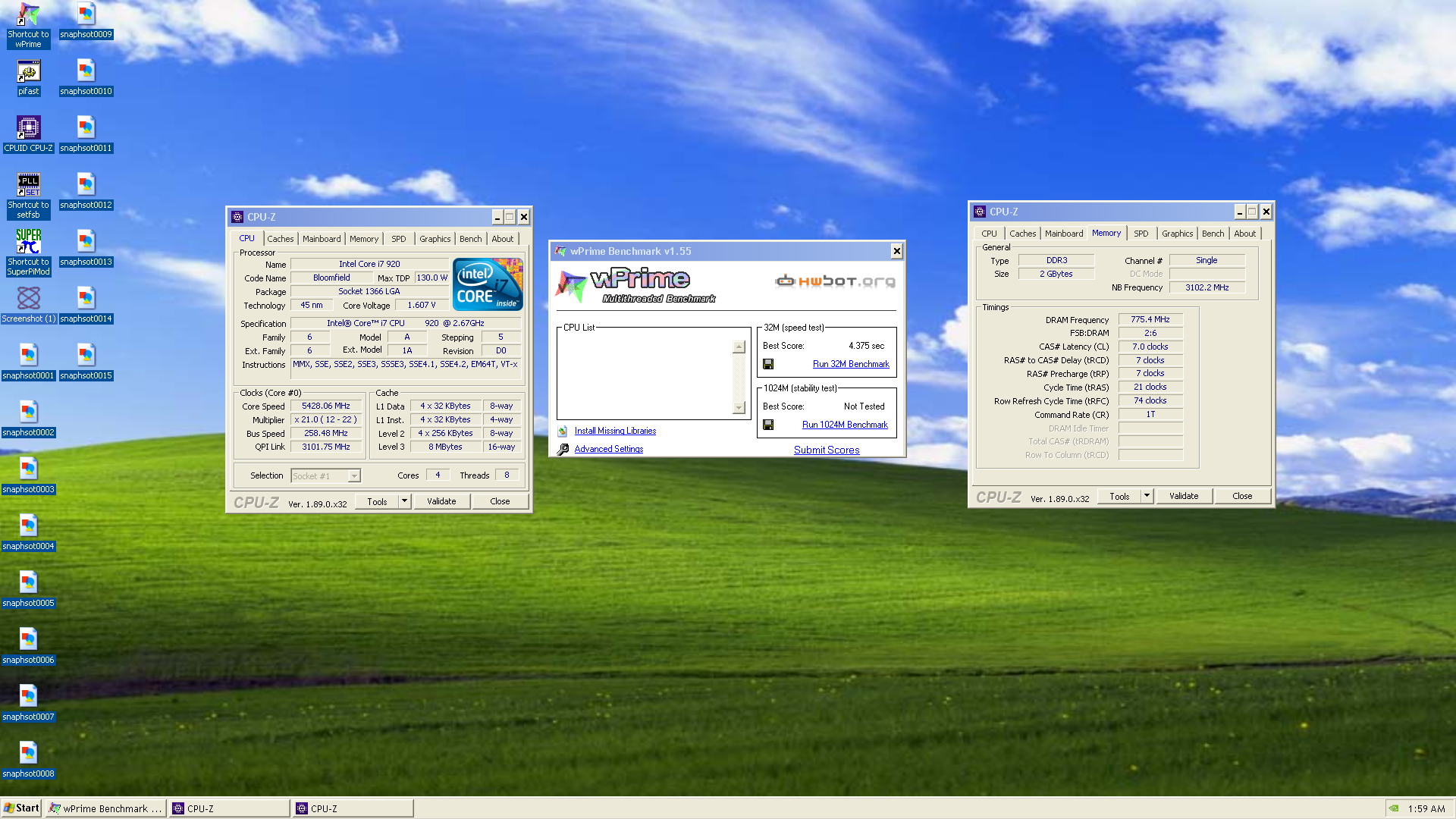Click the Advanced Settings wrench icon

[563, 449]
